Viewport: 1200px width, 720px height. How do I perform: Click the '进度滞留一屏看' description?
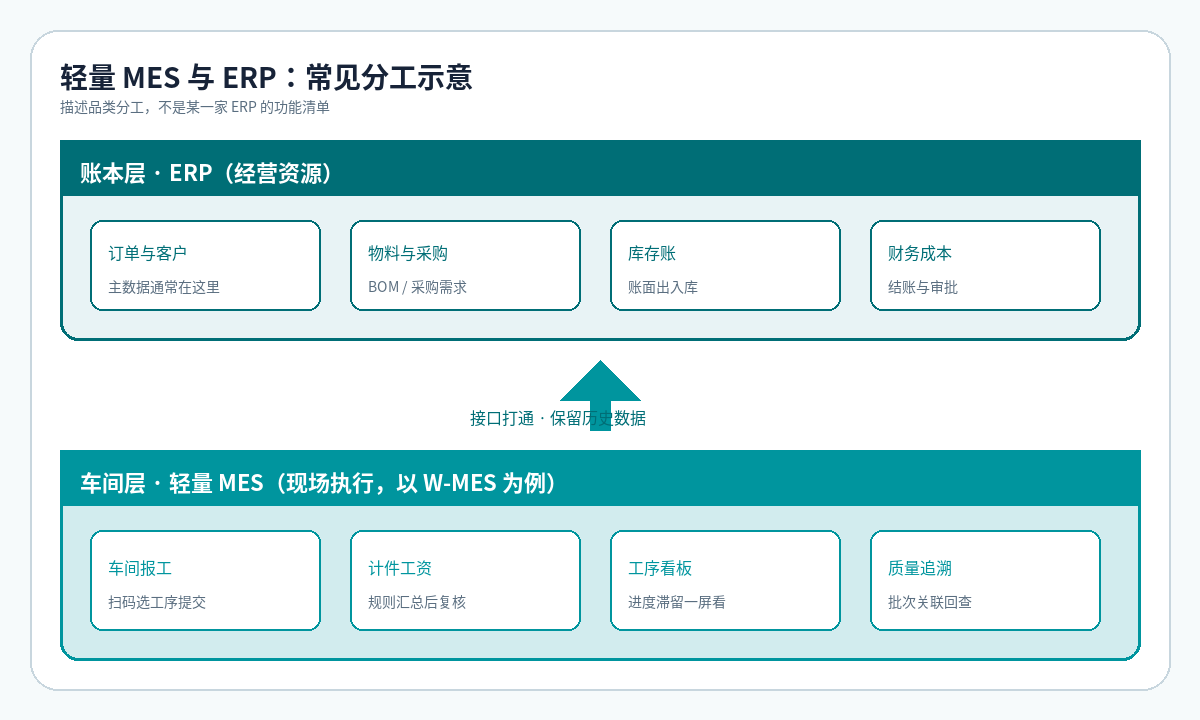point(677,602)
